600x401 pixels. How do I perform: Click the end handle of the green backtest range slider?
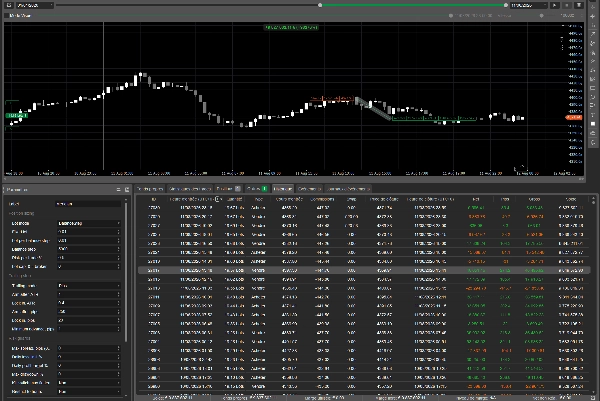pos(506,5)
